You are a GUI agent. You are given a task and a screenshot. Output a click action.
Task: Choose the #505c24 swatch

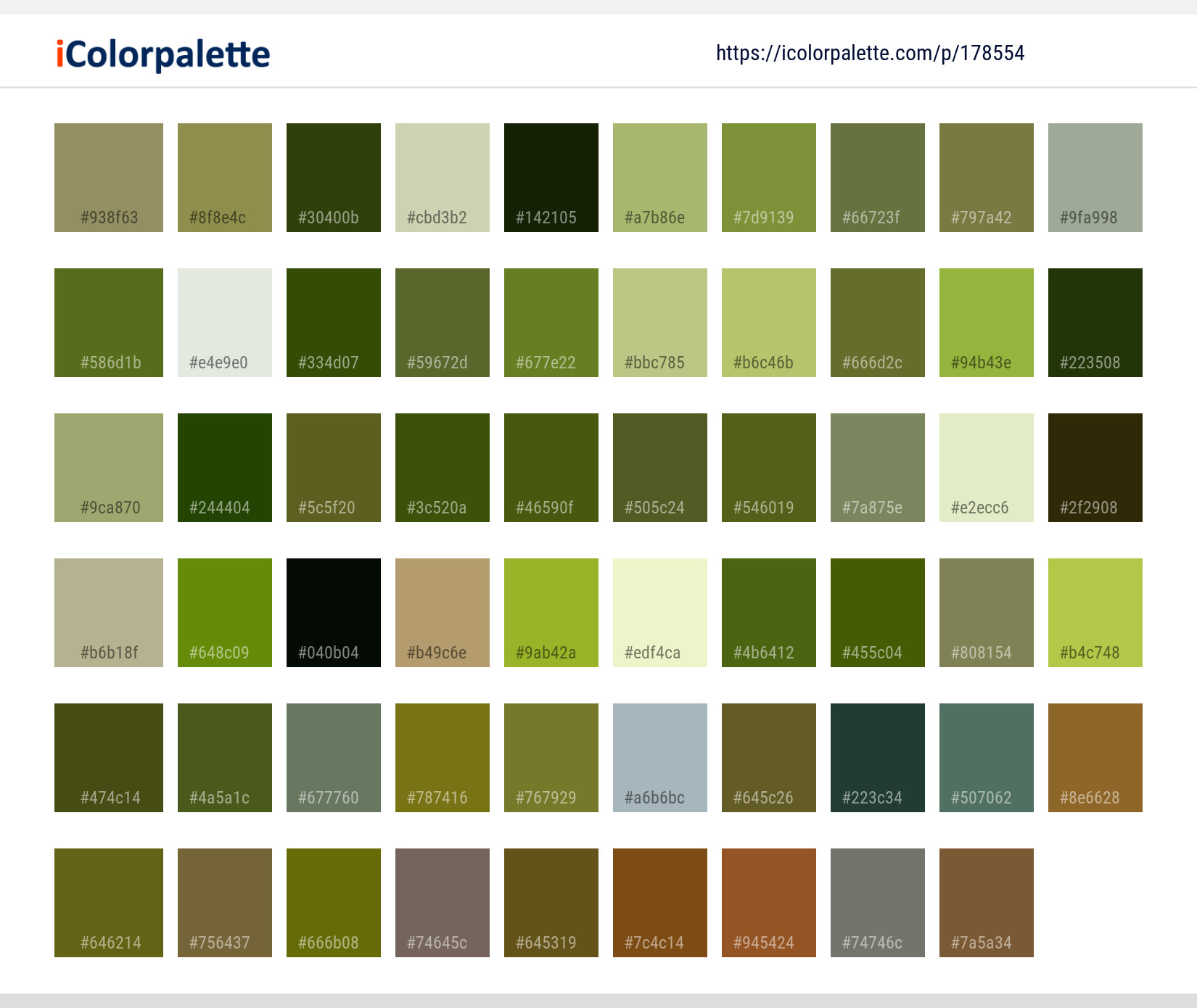[x=660, y=468]
